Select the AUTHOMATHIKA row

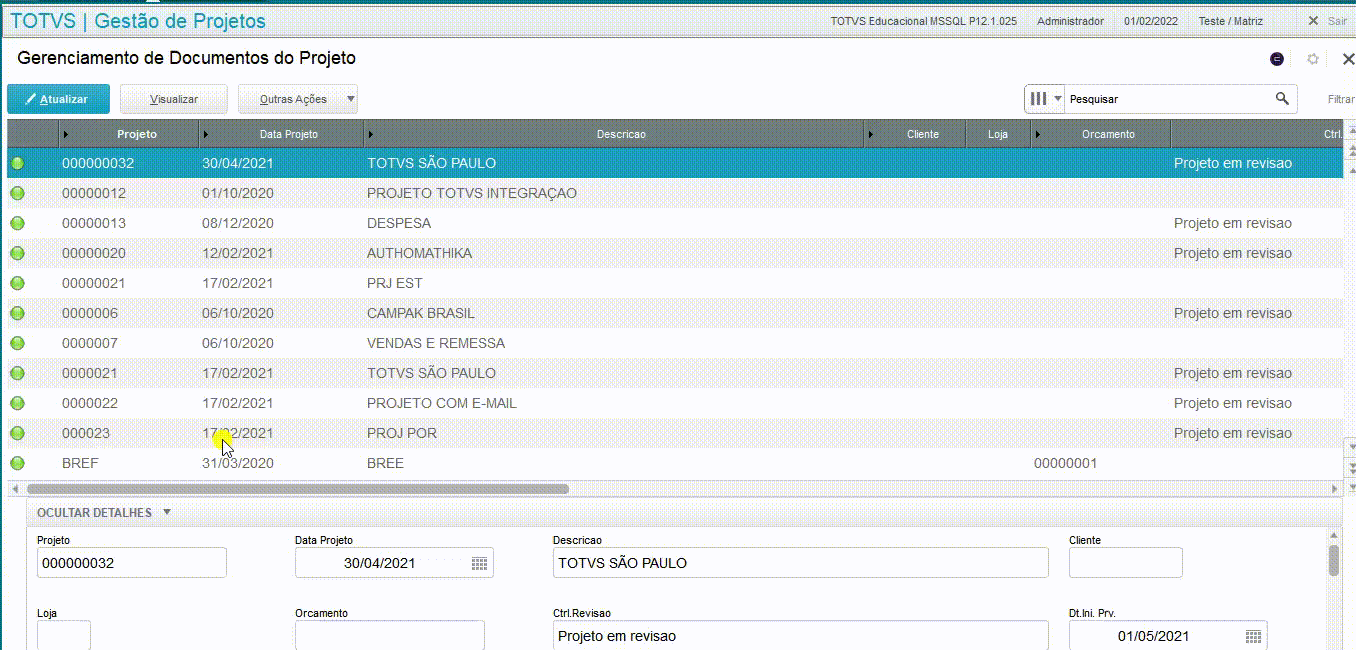pos(674,253)
